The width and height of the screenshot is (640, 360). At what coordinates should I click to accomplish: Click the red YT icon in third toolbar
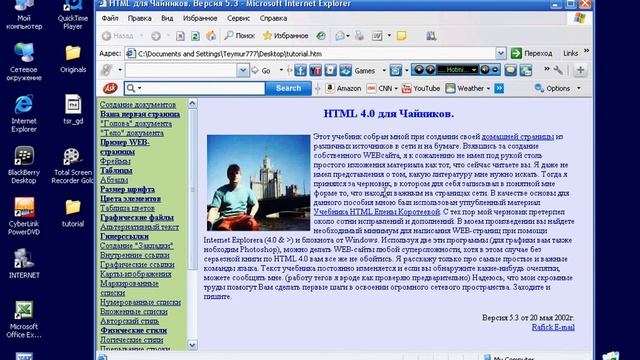point(316,70)
